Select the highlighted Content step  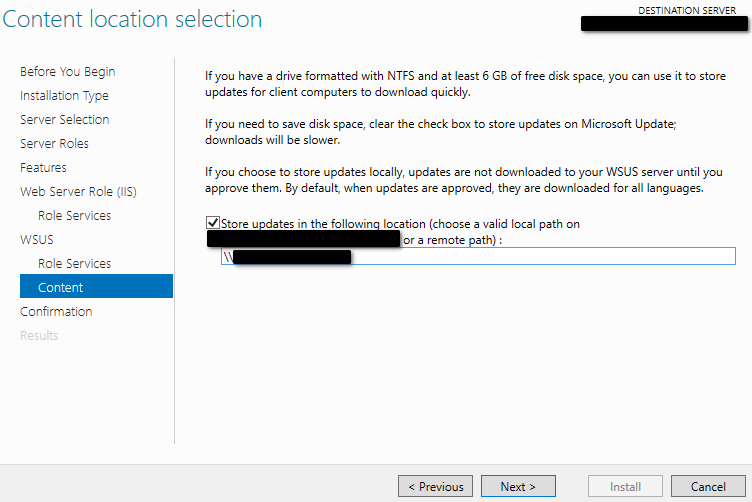click(96, 286)
